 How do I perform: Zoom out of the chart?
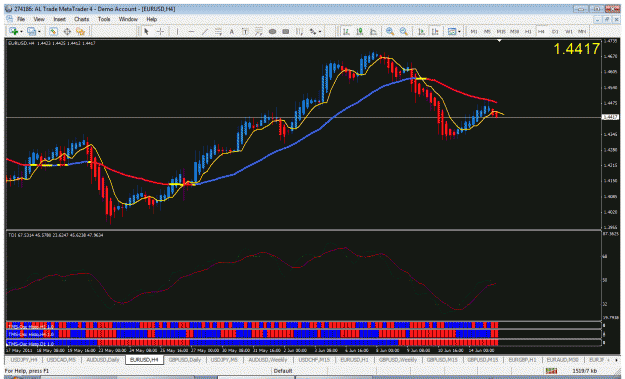coord(404,31)
